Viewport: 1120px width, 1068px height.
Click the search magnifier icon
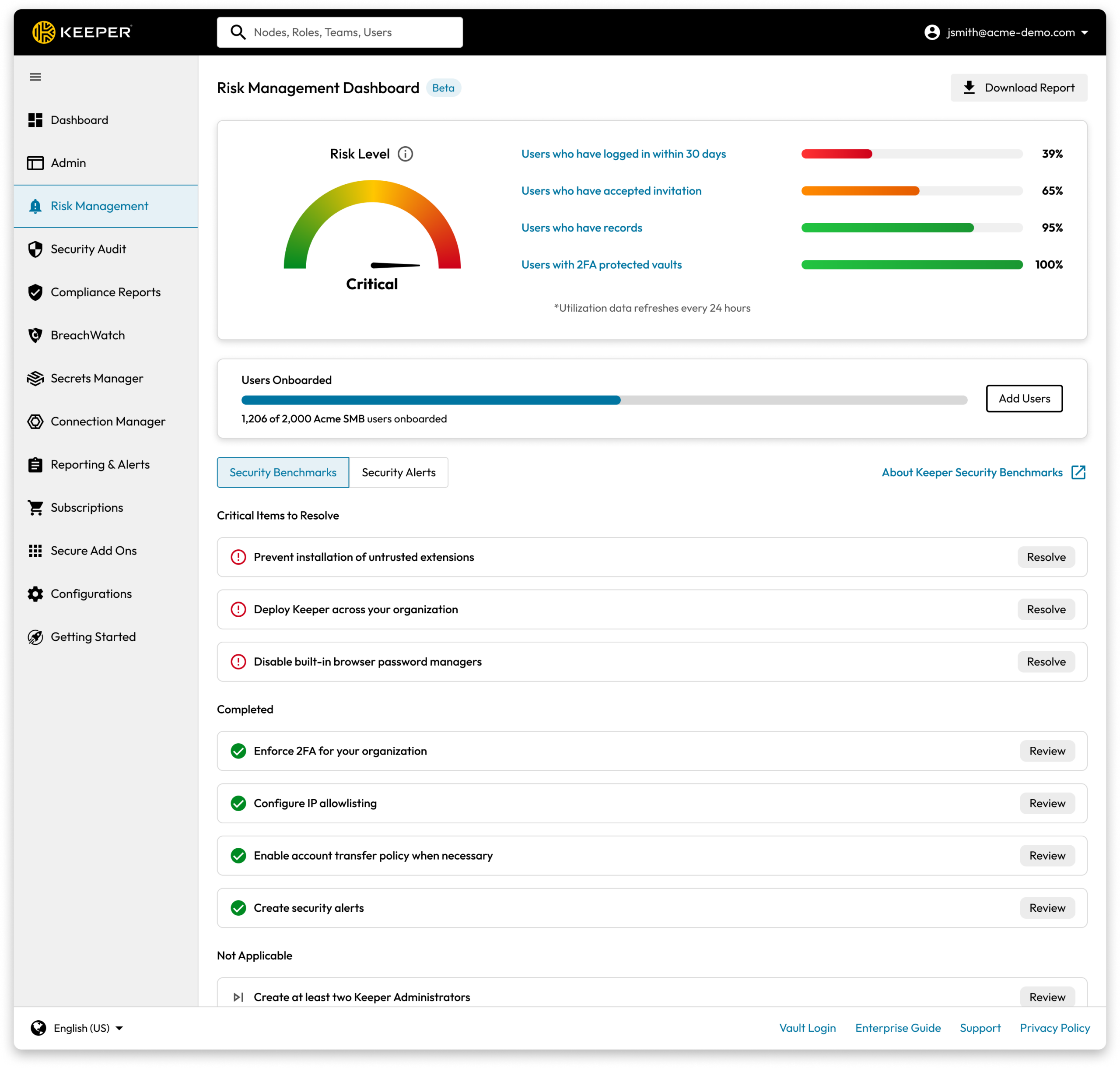(x=238, y=32)
